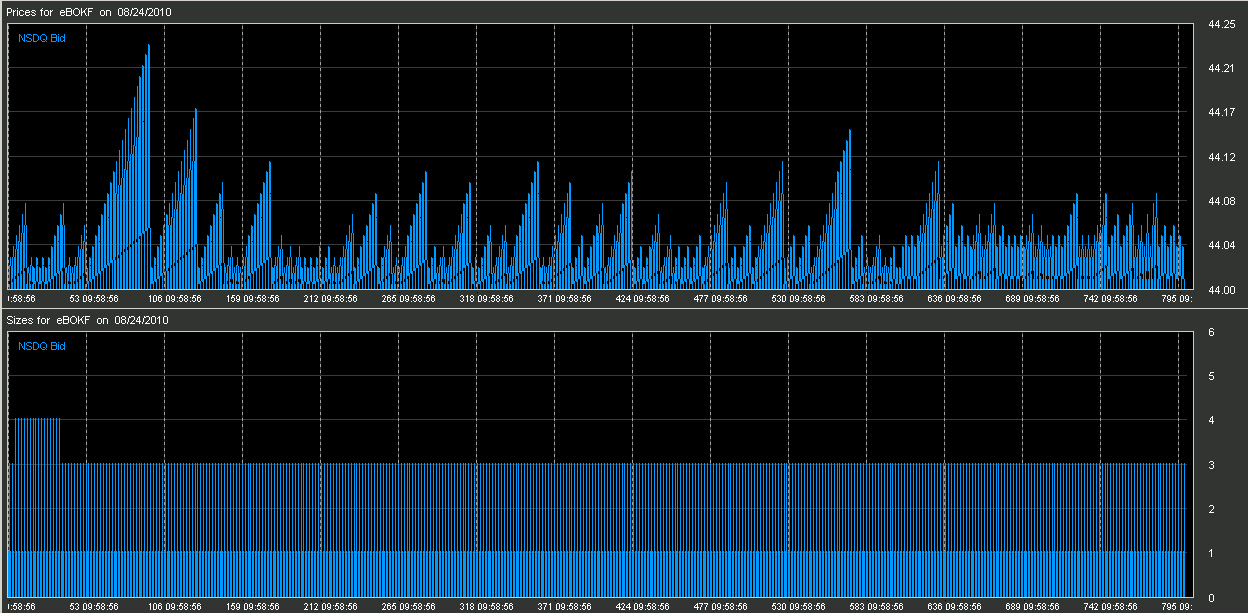1248x613 pixels.
Task: Select '159 09:58:56' tick under the Prices chart
Action: (x=253, y=298)
